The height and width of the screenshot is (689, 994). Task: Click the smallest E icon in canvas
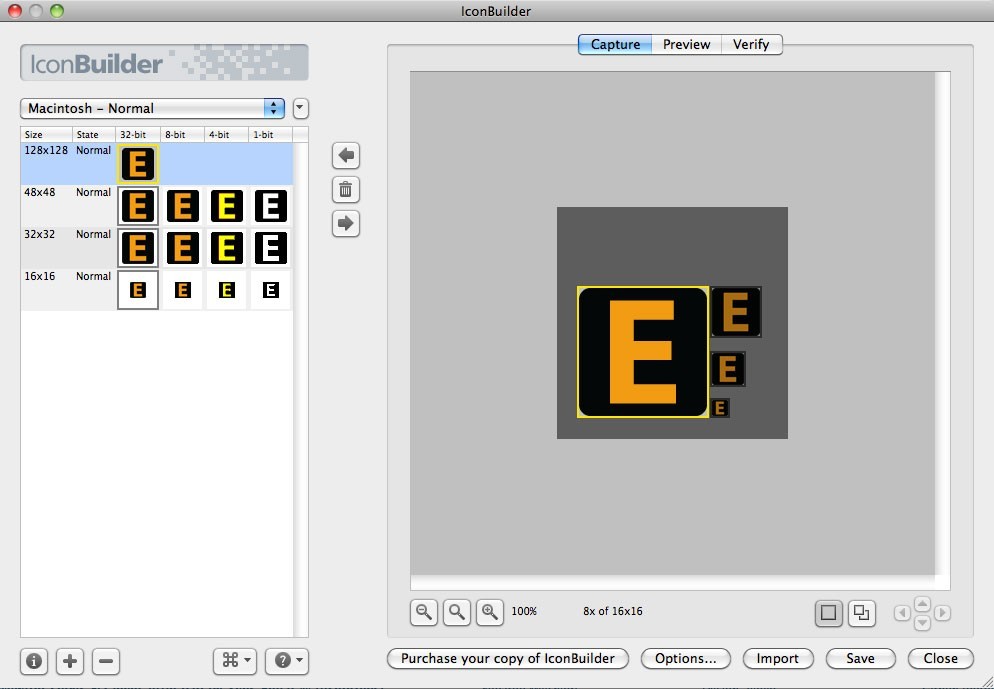720,408
